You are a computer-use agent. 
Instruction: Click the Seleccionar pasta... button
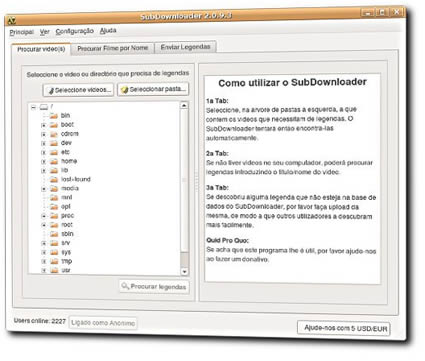click(153, 89)
